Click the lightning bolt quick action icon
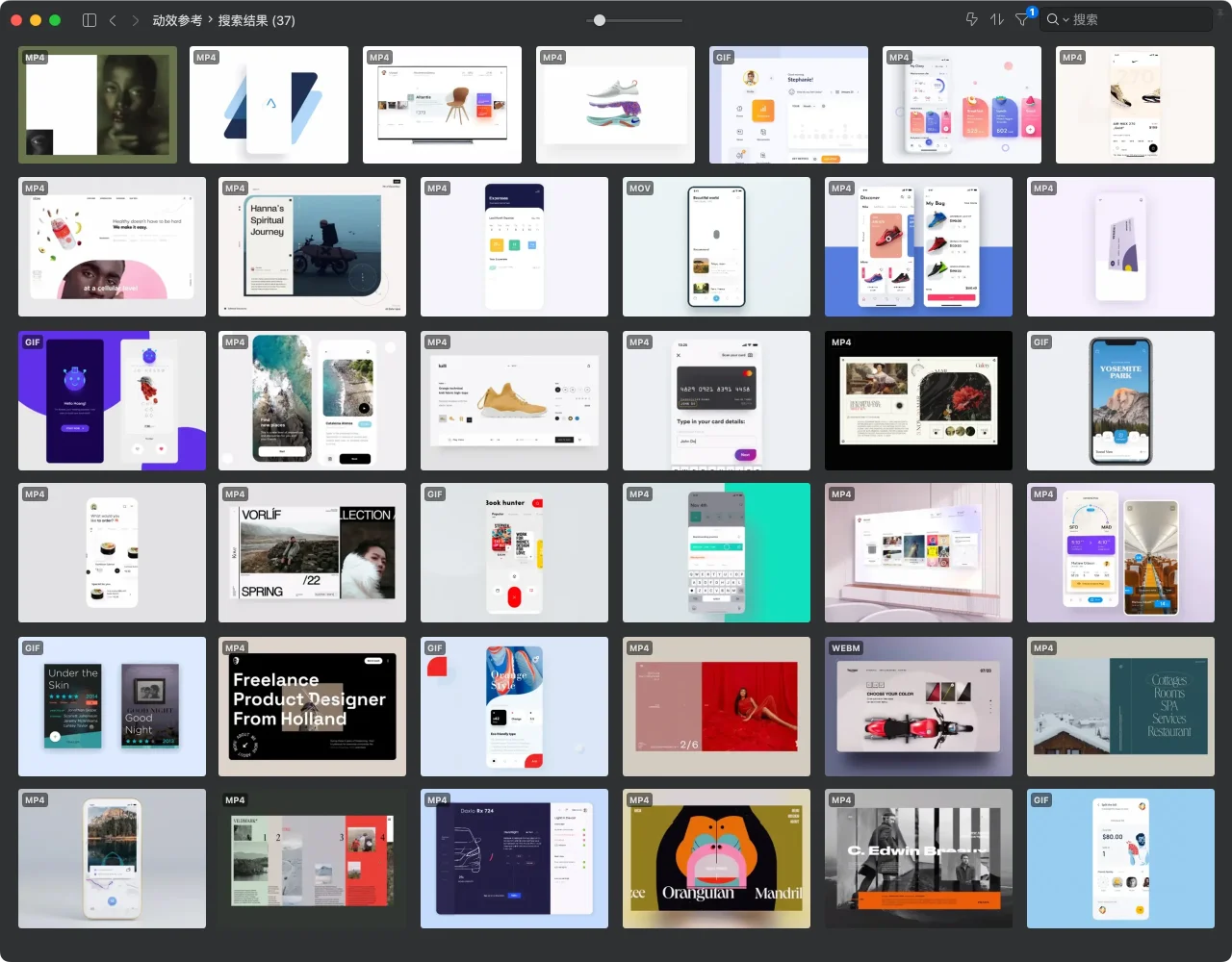 pos(971,19)
